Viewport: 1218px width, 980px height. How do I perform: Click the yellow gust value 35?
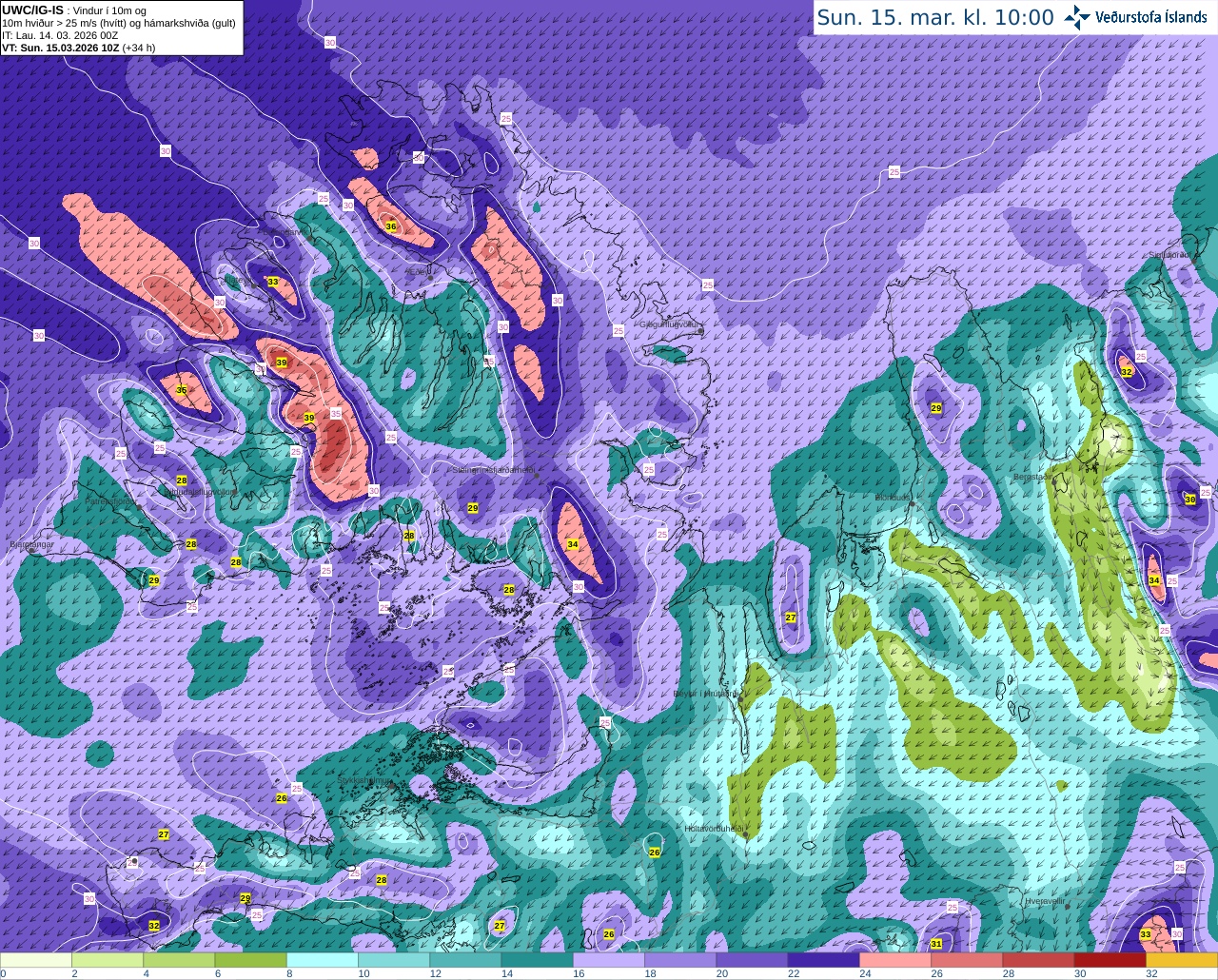[182, 390]
